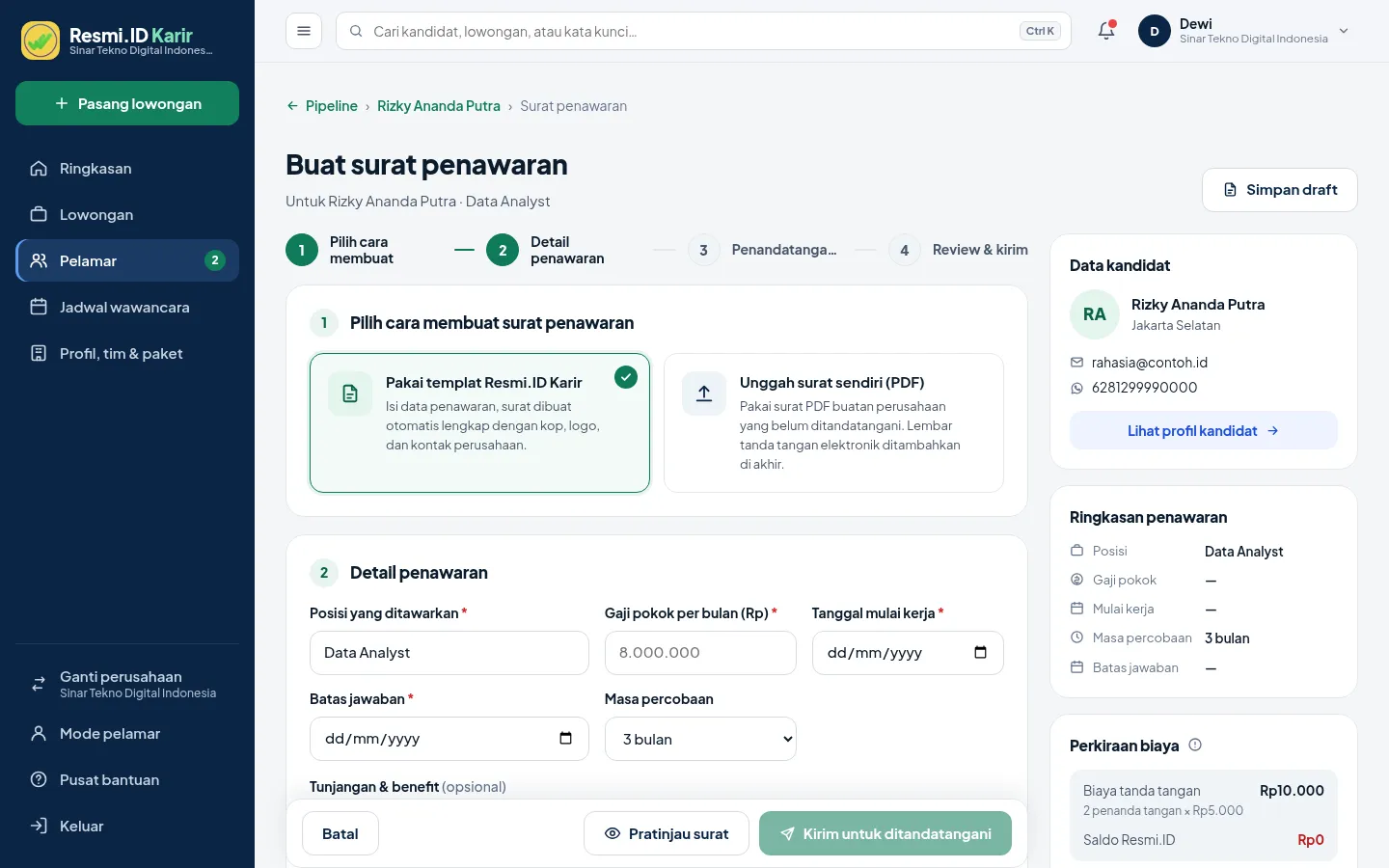Open calendar picker for Batas jawaban
The width and height of the screenshot is (1389, 868).
coord(565,739)
